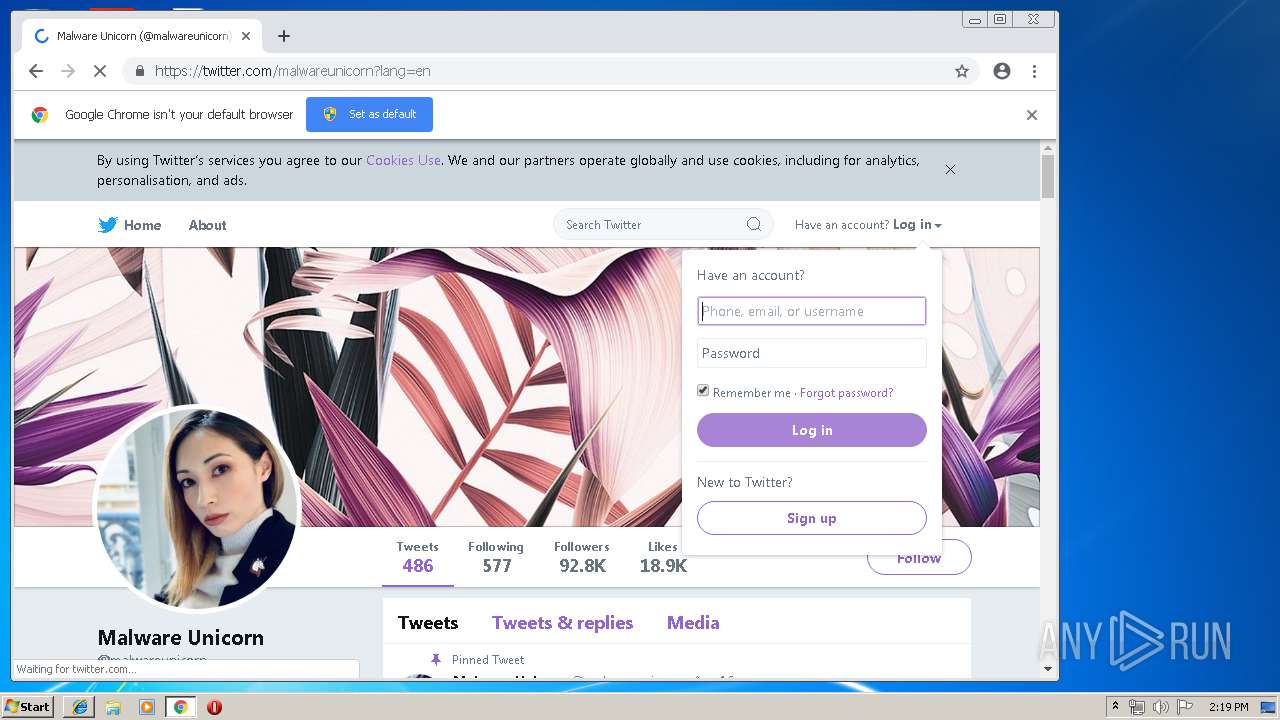1280x720 pixels.
Task: Open the Chrome profile account icon
Action: click(1002, 71)
